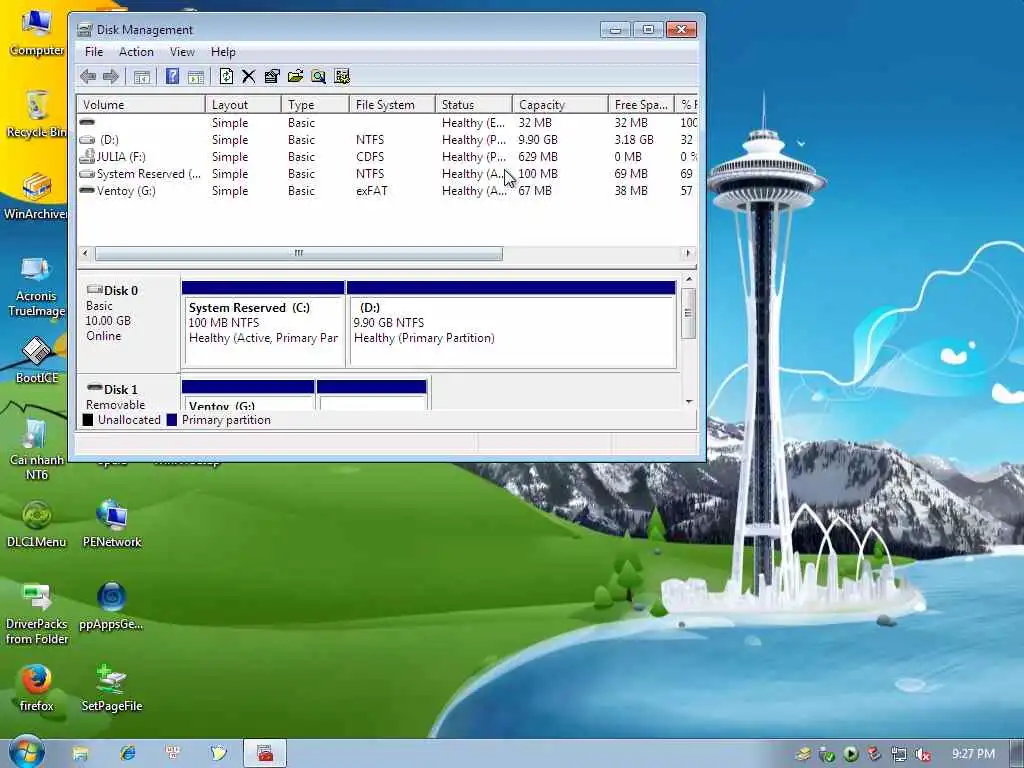This screenshot has height=768, width=1024.
Task: Open the Computer desktop icon
Action: [x=36, y=33]
